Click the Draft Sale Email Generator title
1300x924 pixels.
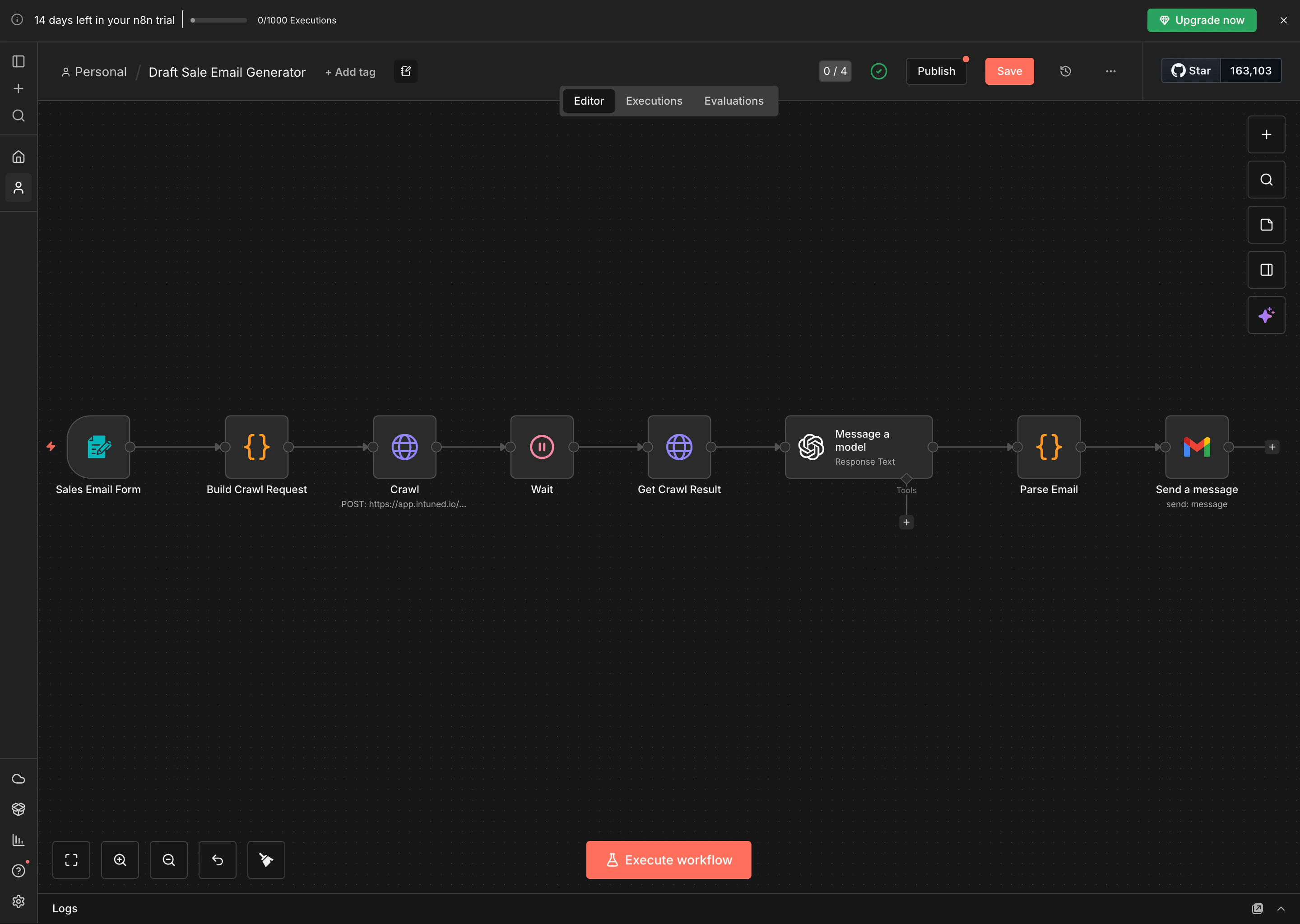227,72
